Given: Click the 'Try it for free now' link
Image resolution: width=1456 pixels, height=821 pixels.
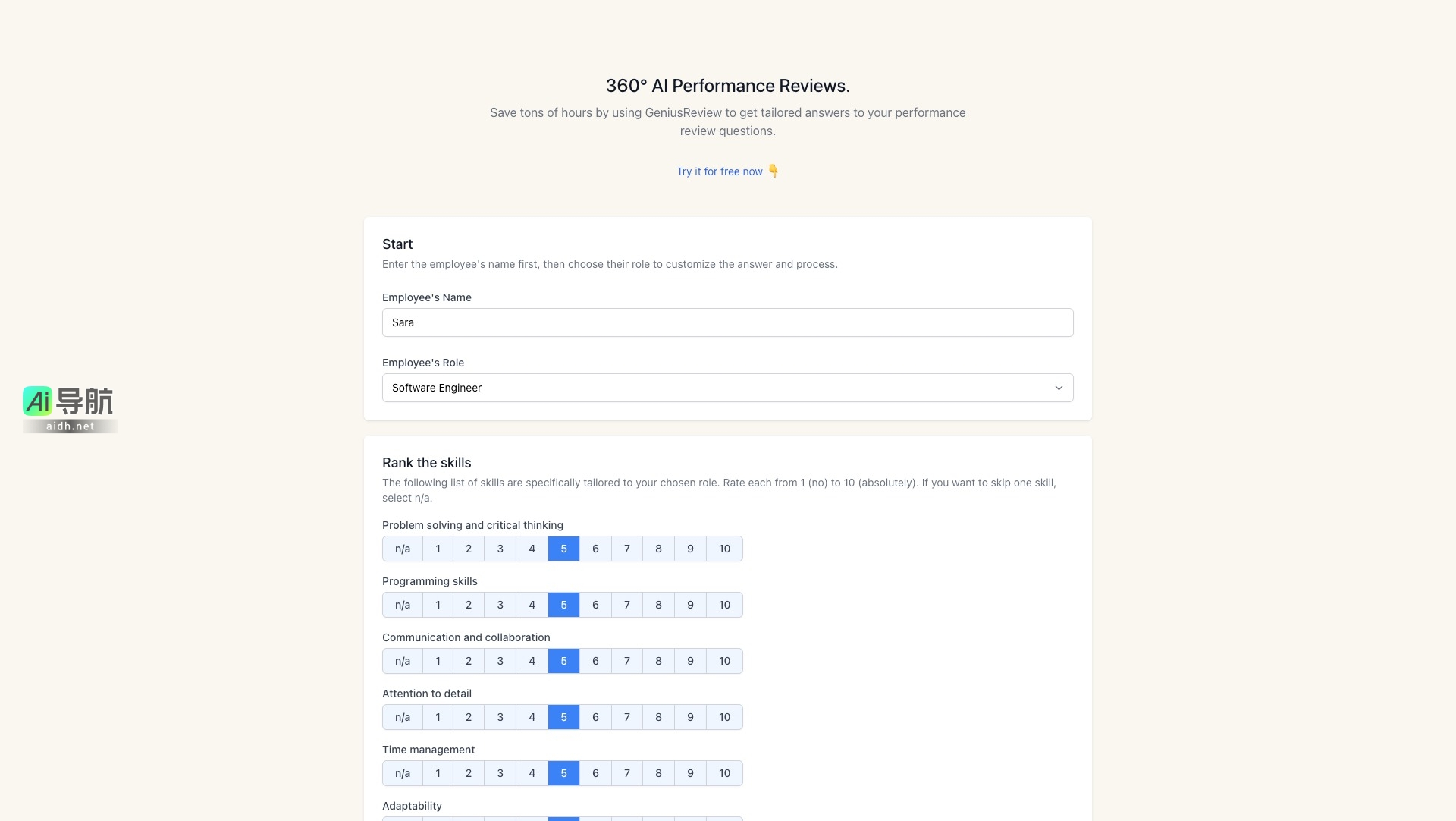Looking at the screenshot, I should 719,171.
